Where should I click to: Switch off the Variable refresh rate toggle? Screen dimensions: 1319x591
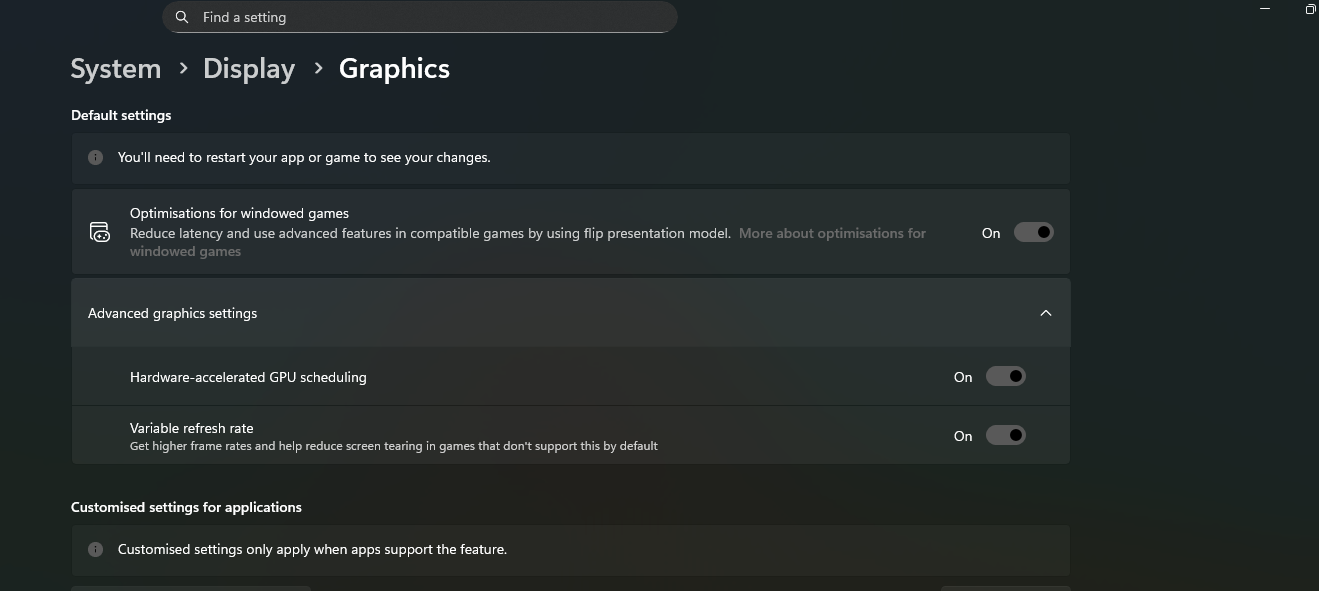tap(1005, 435)
